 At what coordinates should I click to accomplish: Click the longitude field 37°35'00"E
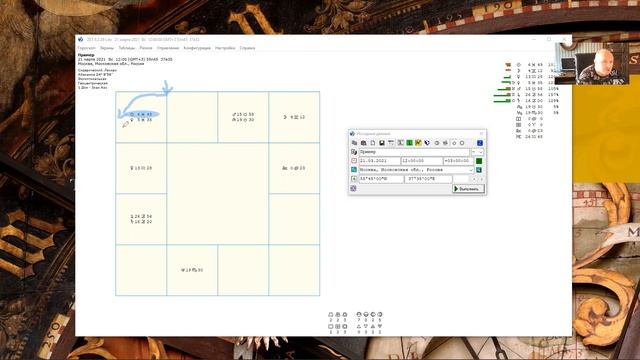[x=428, y=179]
